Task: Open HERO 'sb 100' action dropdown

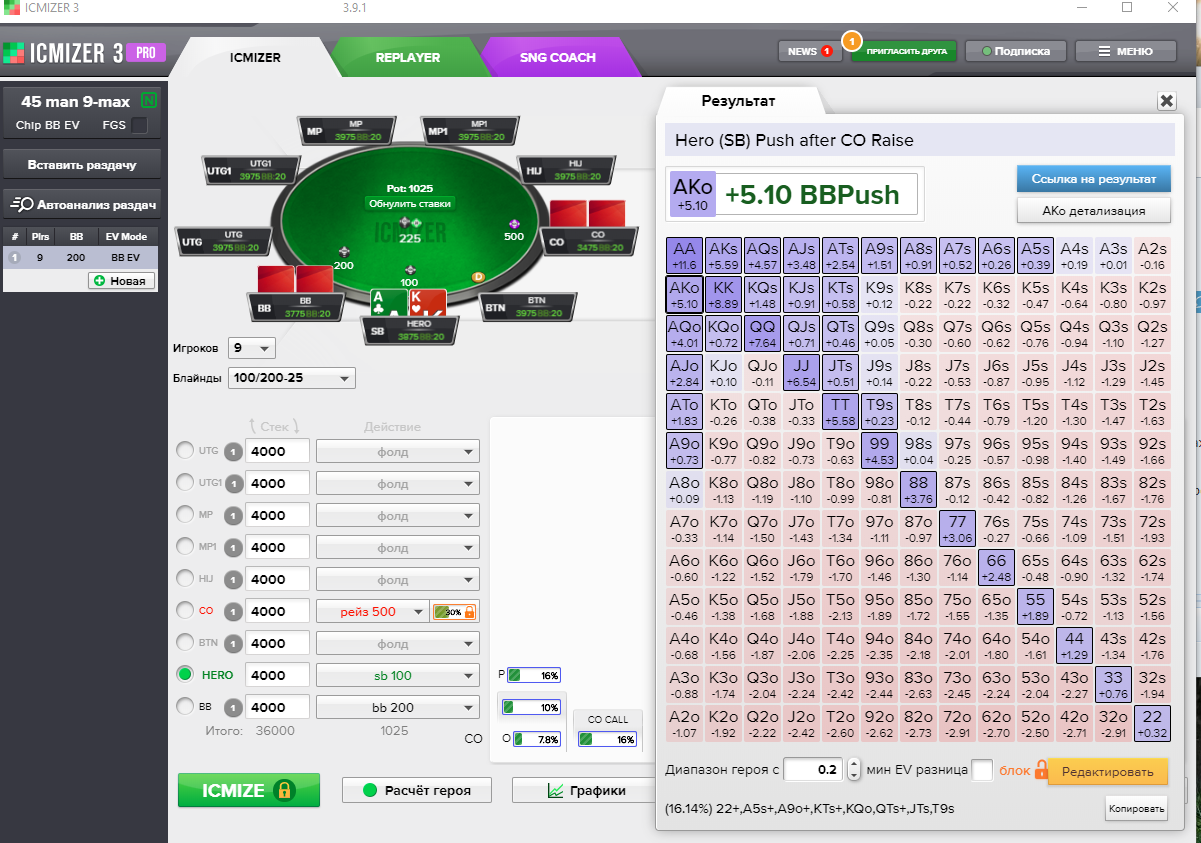Action: click(398, 675)
